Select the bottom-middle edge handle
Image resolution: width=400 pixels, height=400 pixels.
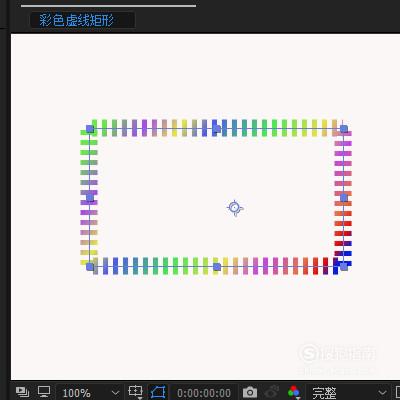[x=217, y=267]
